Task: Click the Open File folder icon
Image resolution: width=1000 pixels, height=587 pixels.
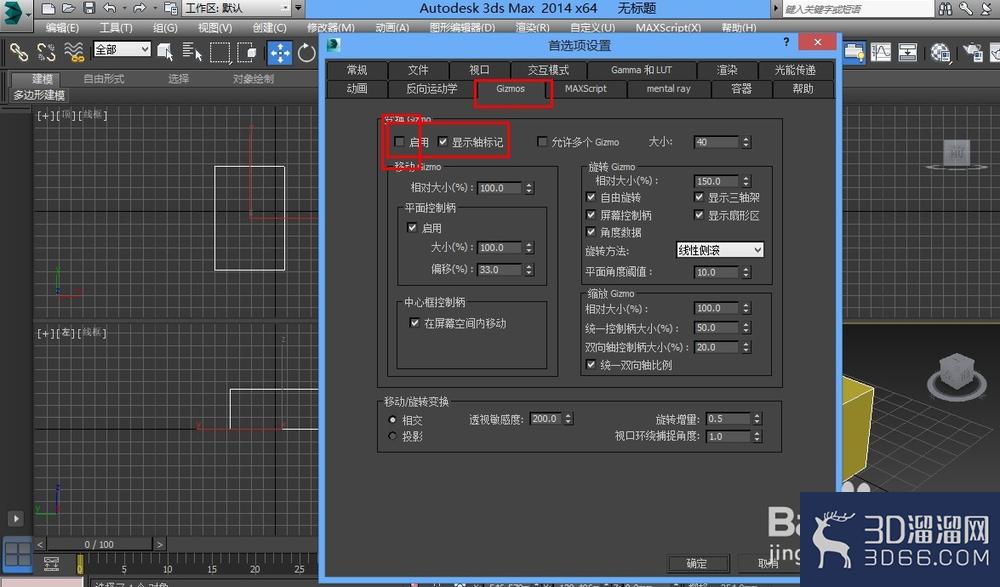Action: pyautogui.click(x=68, y=8)
